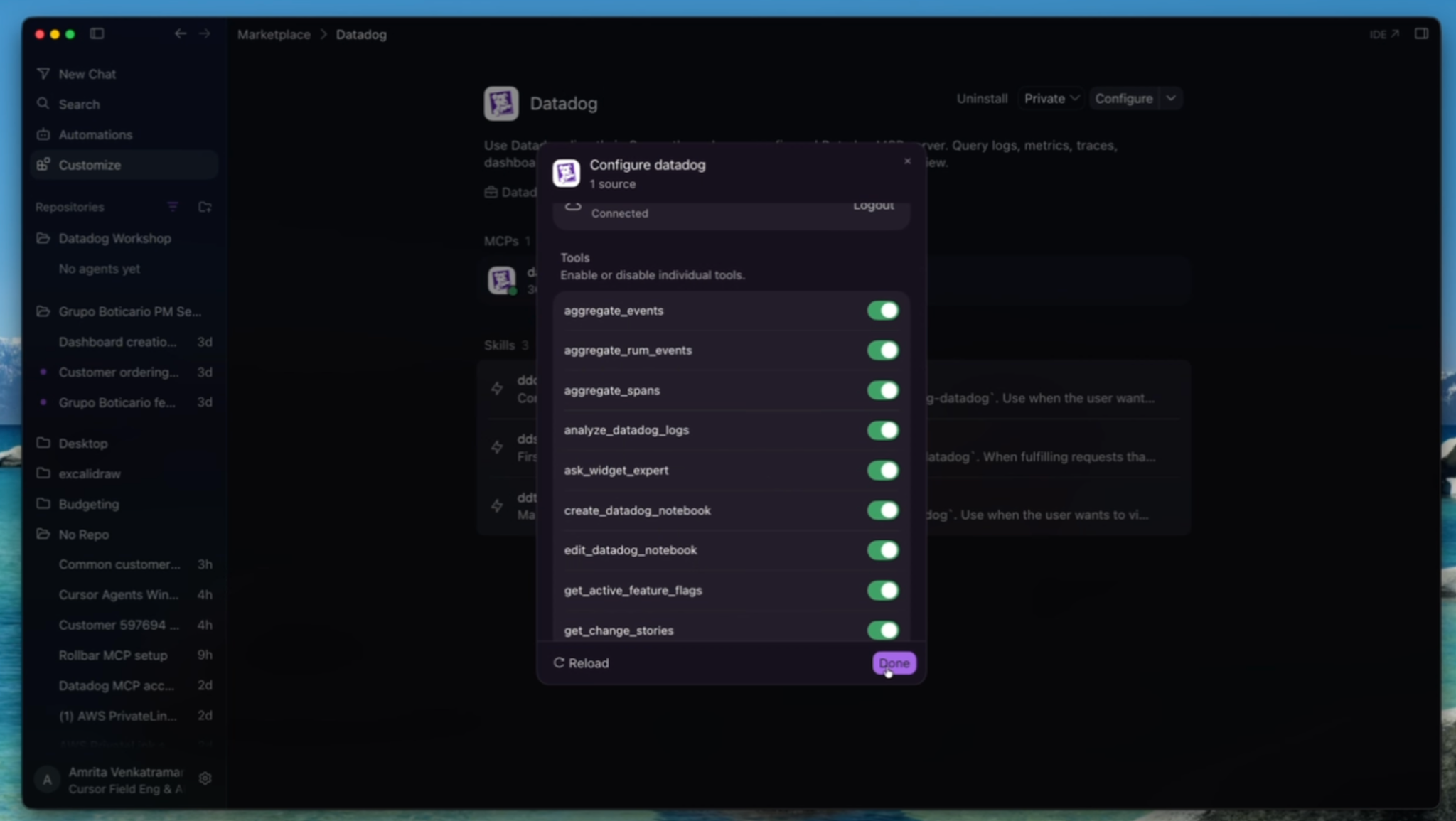Disable the aggregate_rum_events tool
This screenshot has height=821, width=1456.
(883, 350)
